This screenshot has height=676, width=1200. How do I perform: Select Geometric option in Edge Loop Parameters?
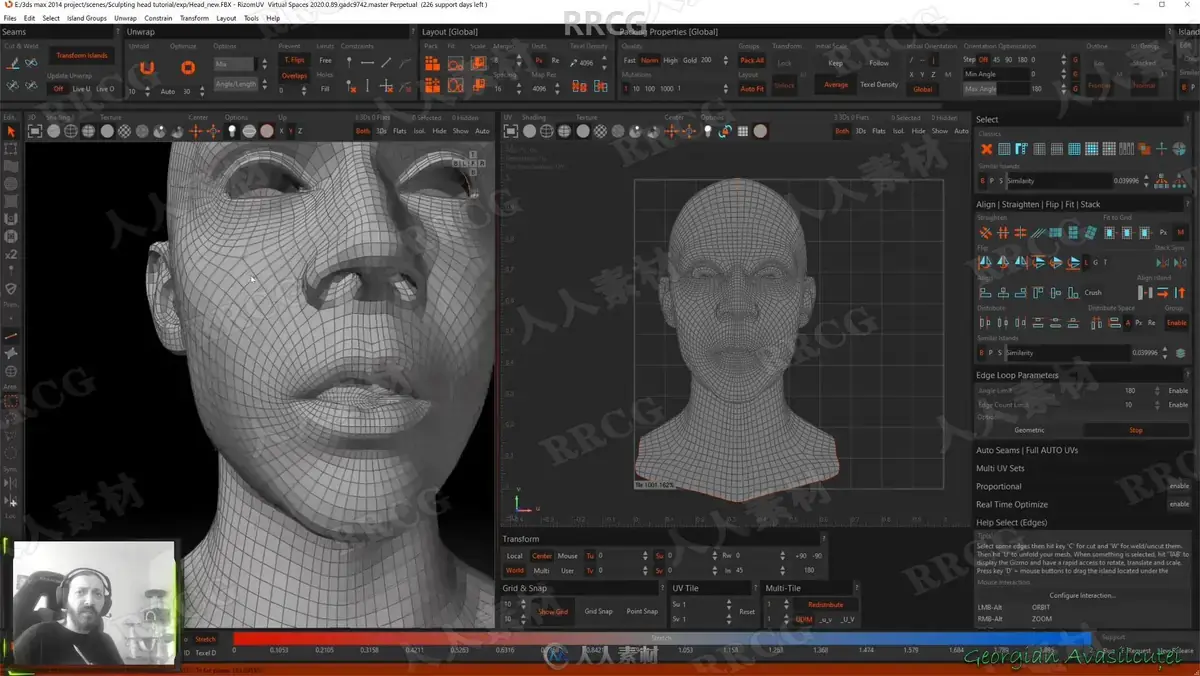coord(1029,430)
